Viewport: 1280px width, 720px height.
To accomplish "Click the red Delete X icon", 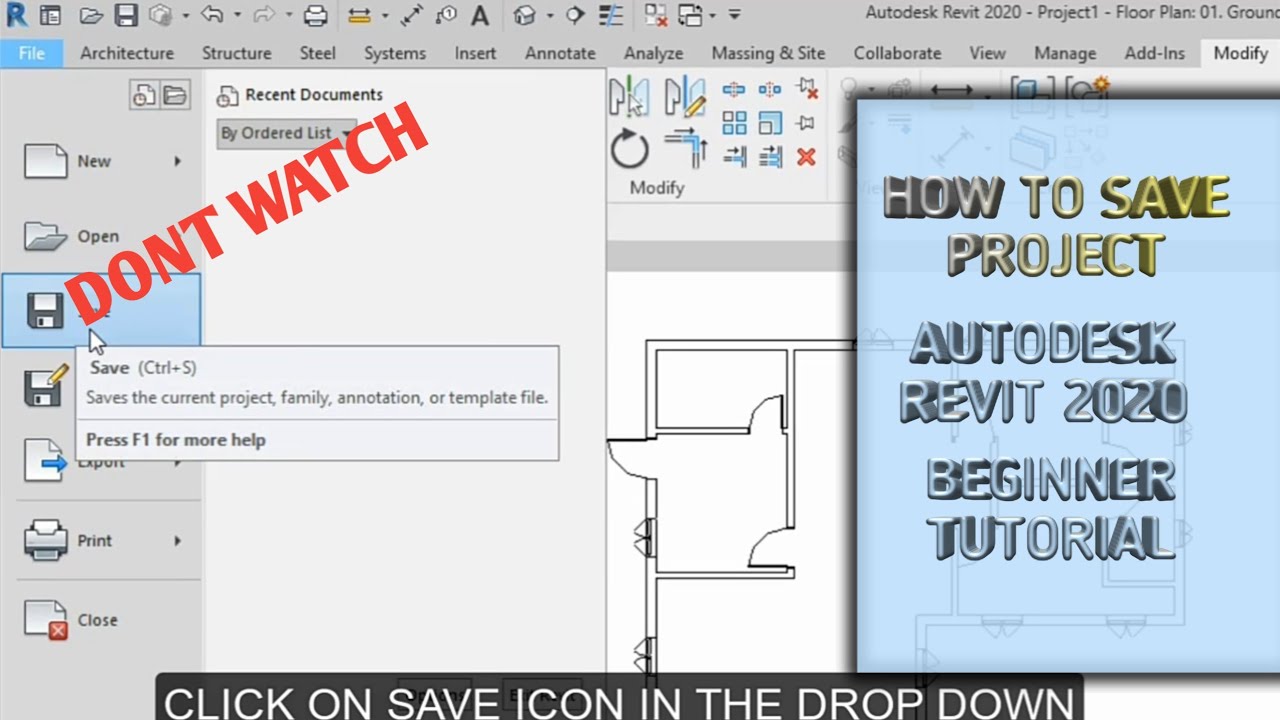I will click(806, 157).
